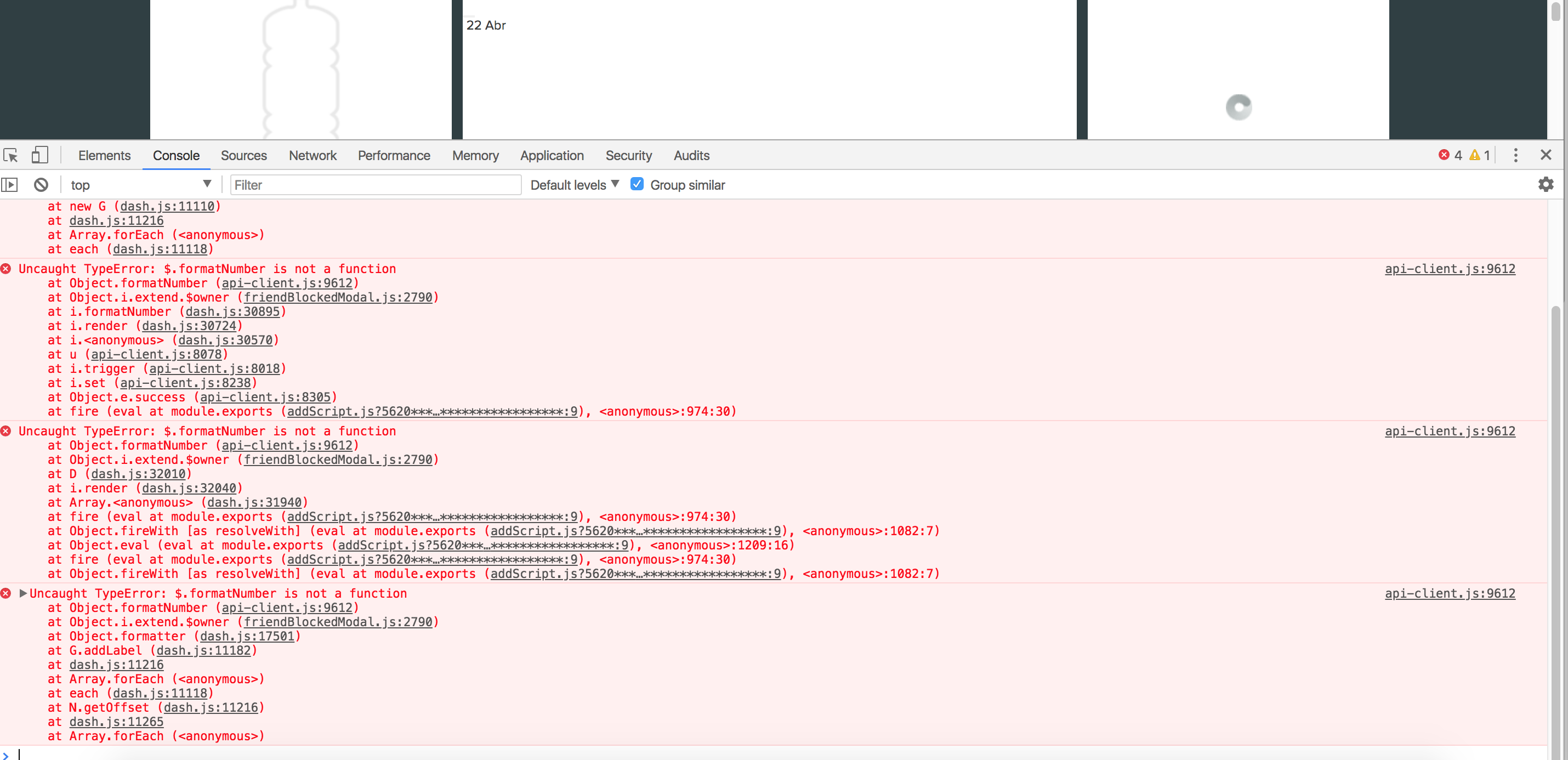
Task: Close the DevTools panel
Action: (1546, 155)
